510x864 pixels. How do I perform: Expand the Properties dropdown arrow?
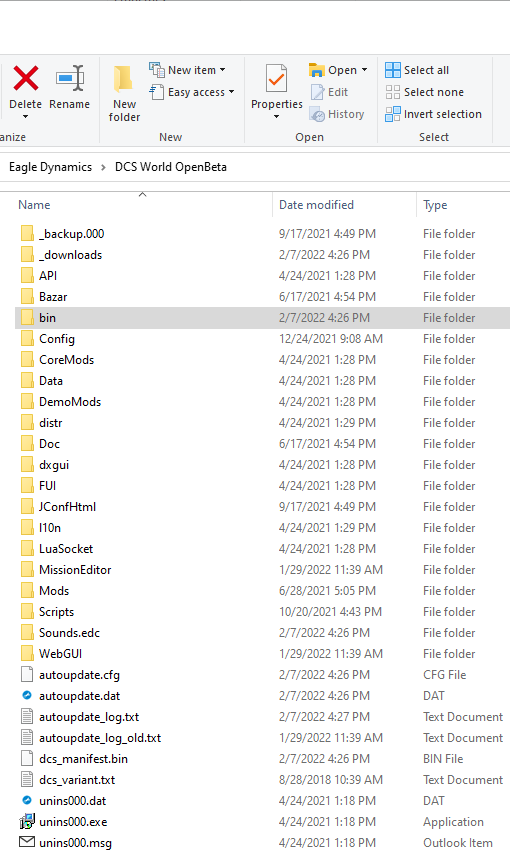click(x=276, y=116)
